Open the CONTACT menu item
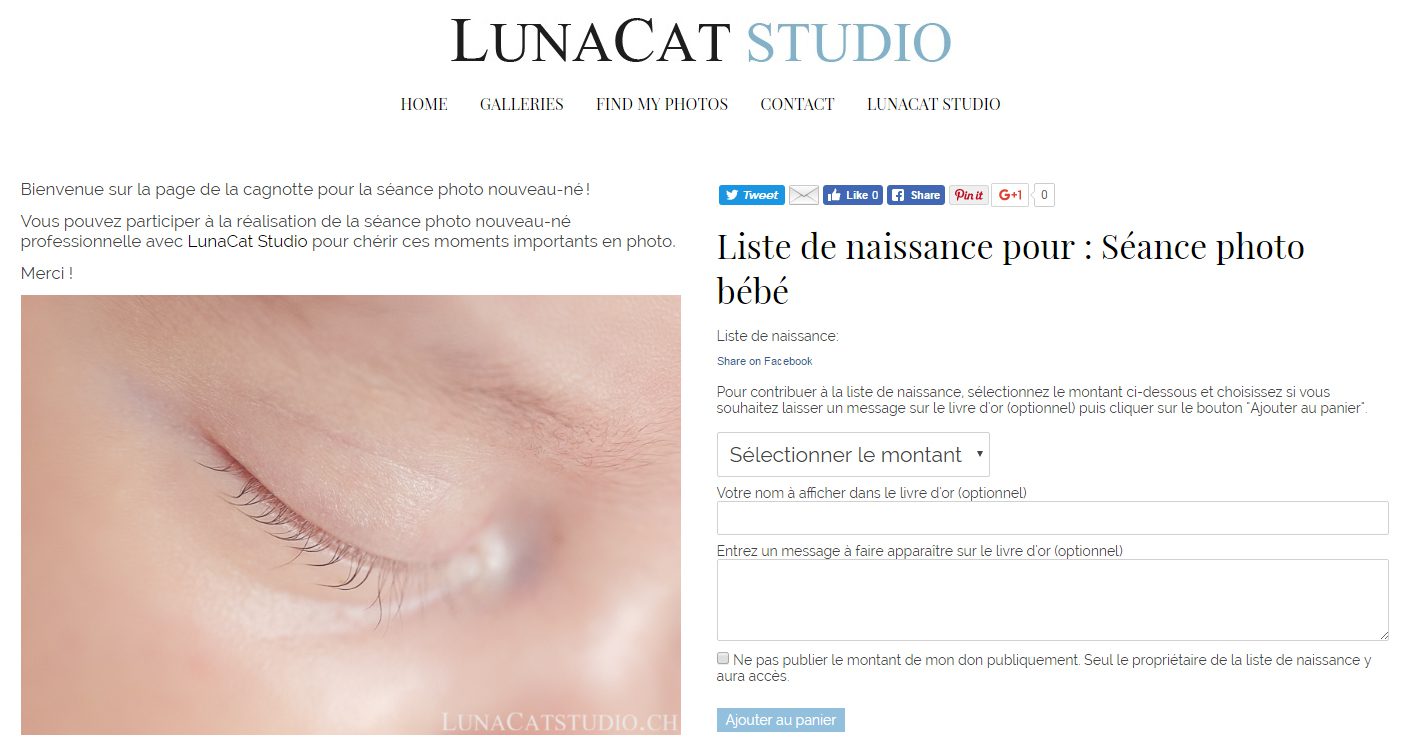Viewport: 1402px width, 756px height. (797, 104)
